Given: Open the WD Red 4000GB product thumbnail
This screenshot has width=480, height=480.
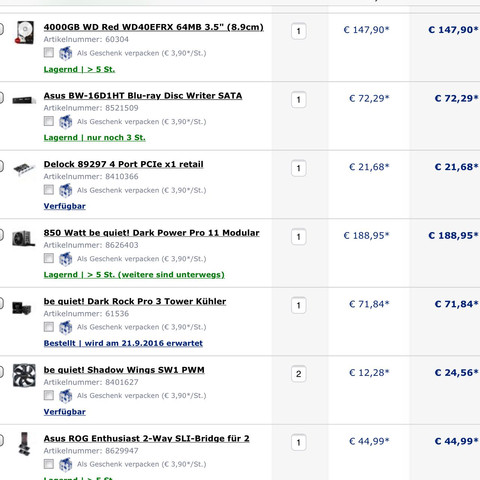Looking at the screenshot, I should coord(25,32).
